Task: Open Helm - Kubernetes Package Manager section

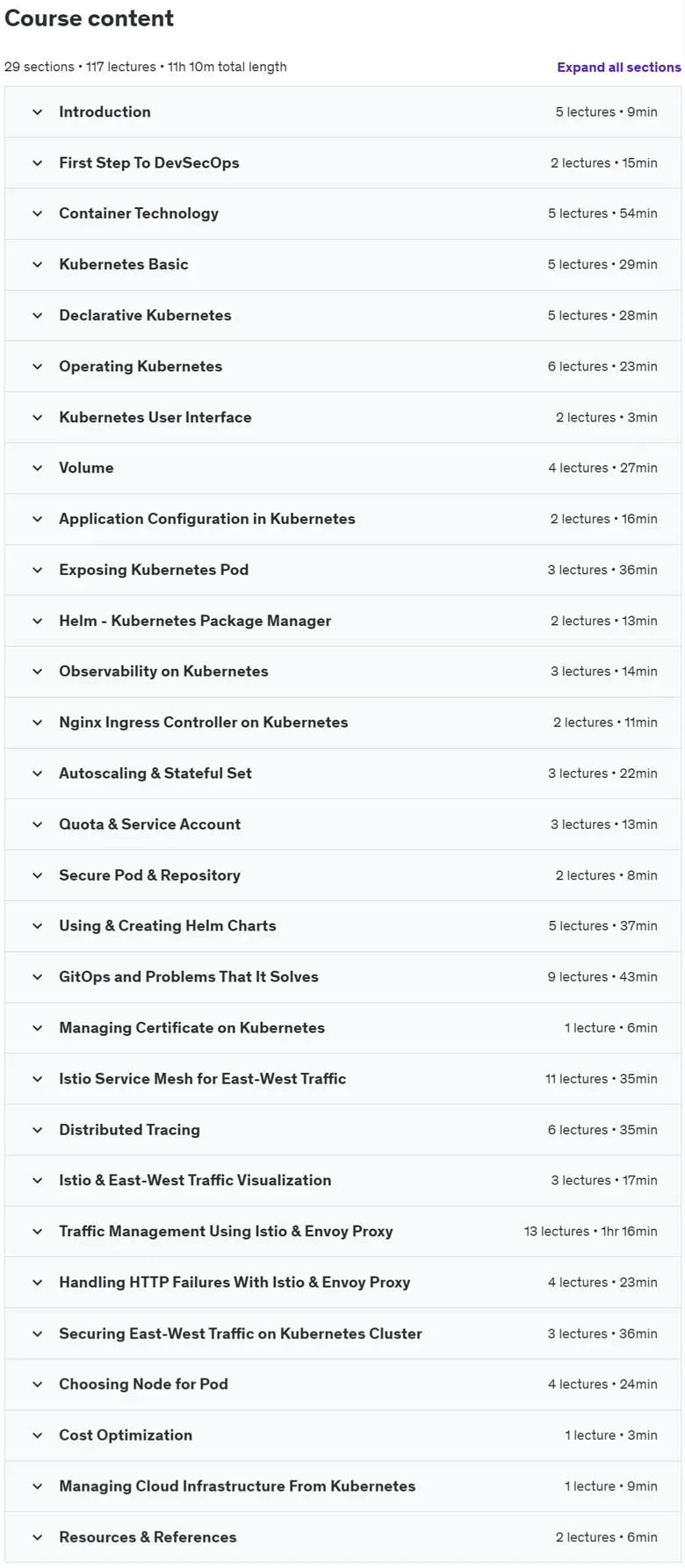Action: click(342, 621)
